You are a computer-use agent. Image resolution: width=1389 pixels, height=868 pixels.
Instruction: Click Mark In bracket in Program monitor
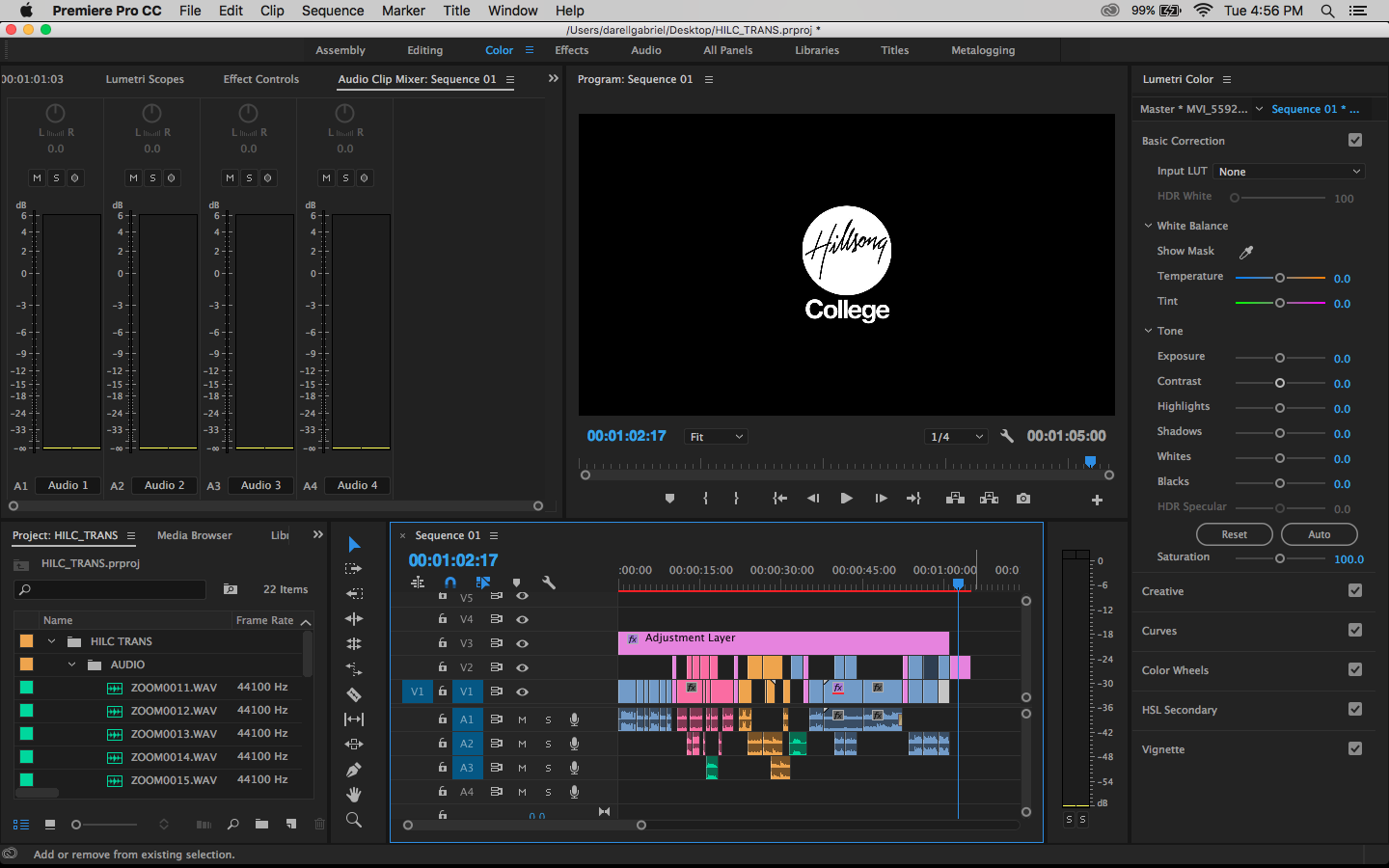point(706,499)
